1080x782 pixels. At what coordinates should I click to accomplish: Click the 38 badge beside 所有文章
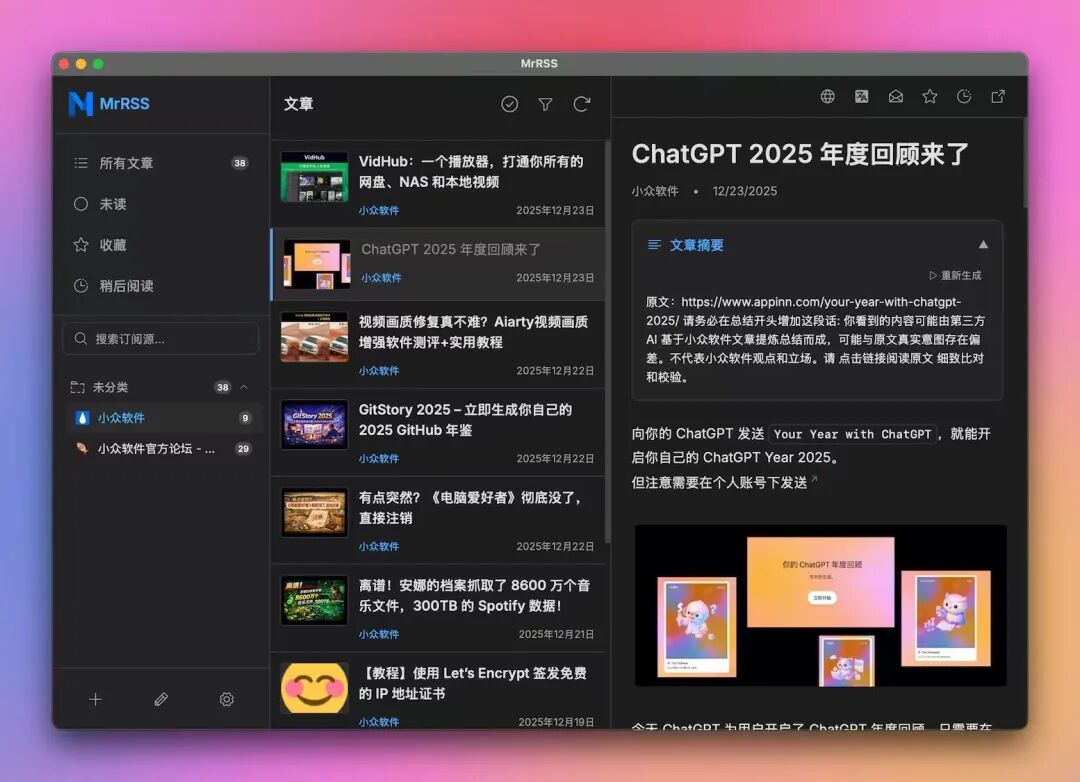click(x=240, y=163)
